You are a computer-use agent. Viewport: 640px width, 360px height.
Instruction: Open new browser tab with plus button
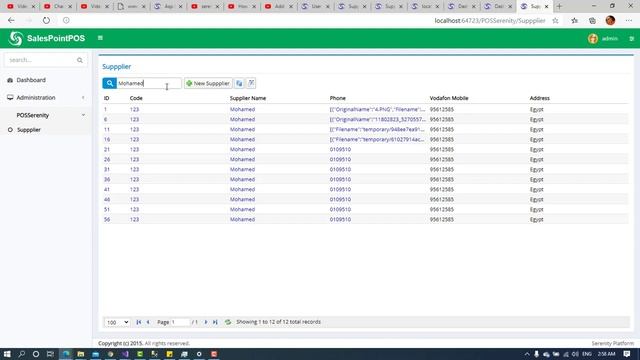click(x=559, y=6)
